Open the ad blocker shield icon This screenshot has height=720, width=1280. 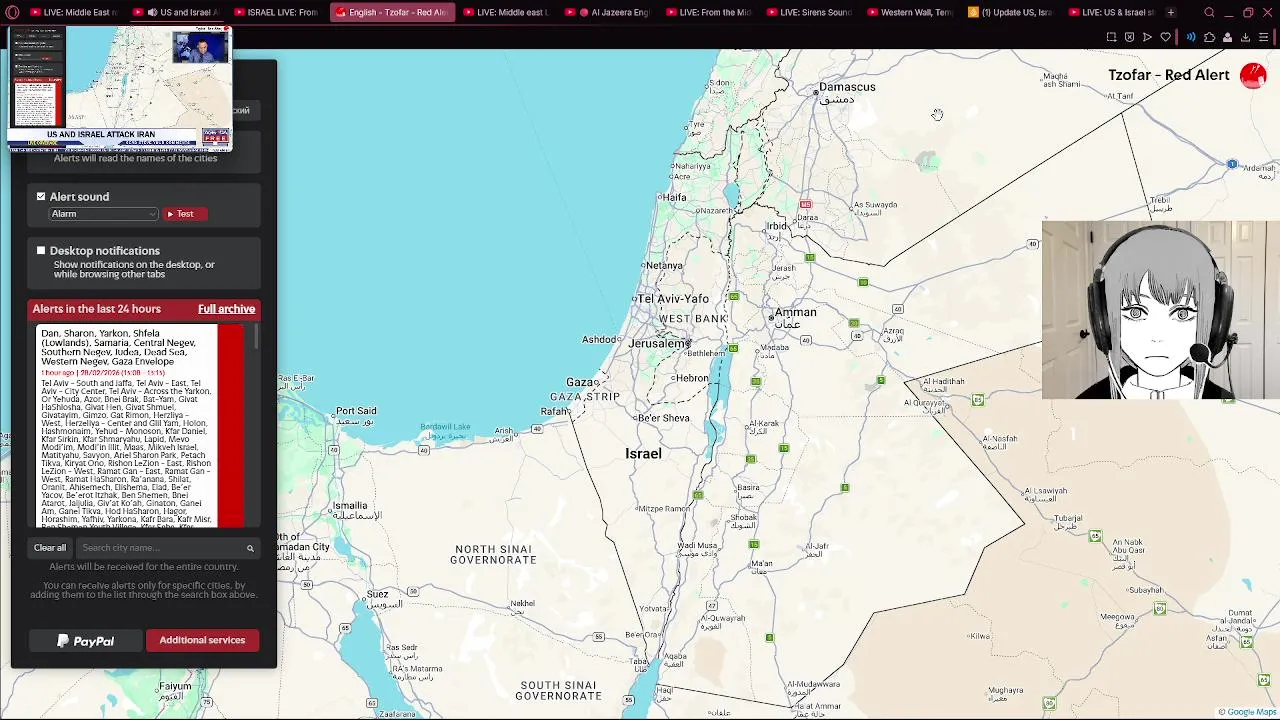(1129, 37)
